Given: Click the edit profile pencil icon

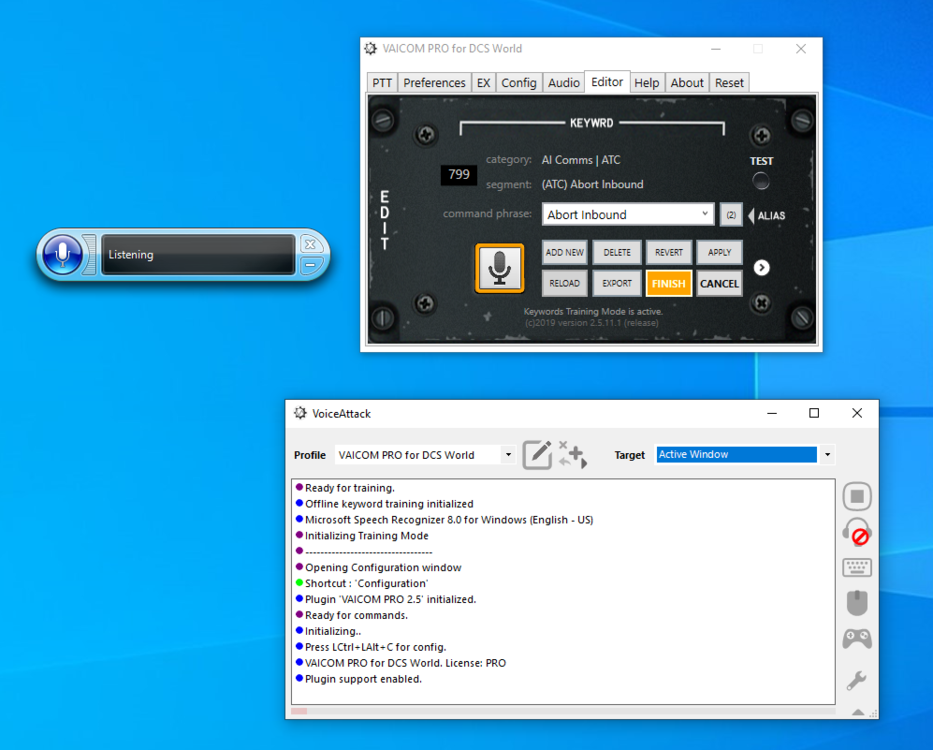Looking at the screenshot, I should [537, 455].
